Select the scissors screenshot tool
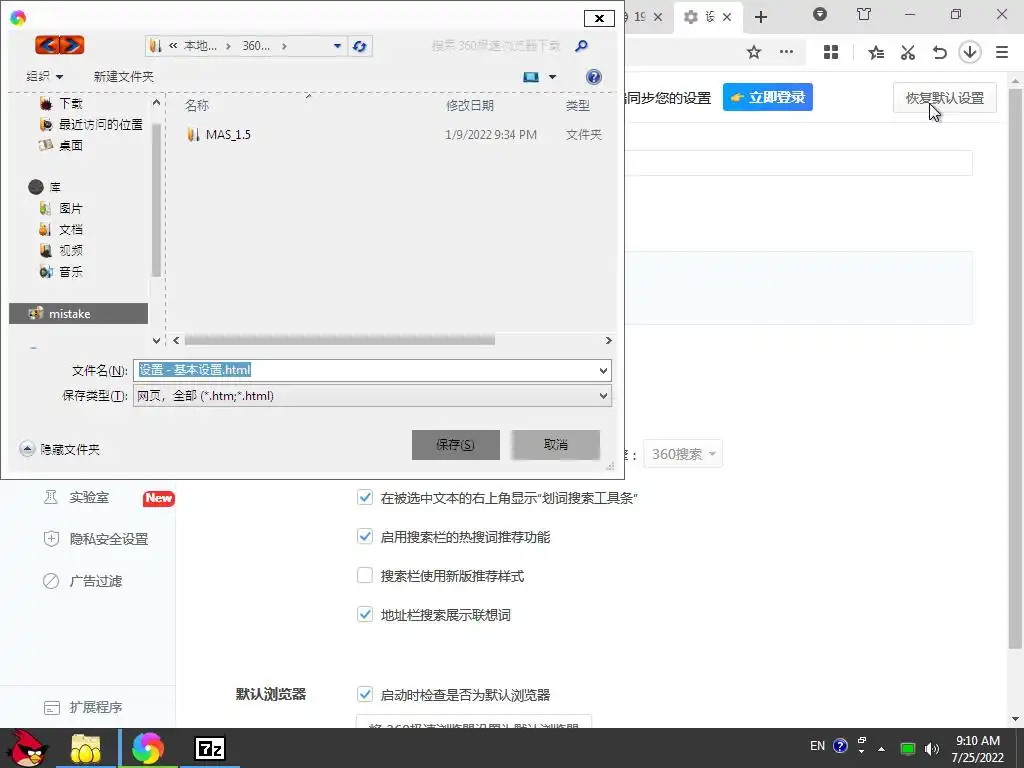The image size is (1024, 768). [x=908, y=52]
